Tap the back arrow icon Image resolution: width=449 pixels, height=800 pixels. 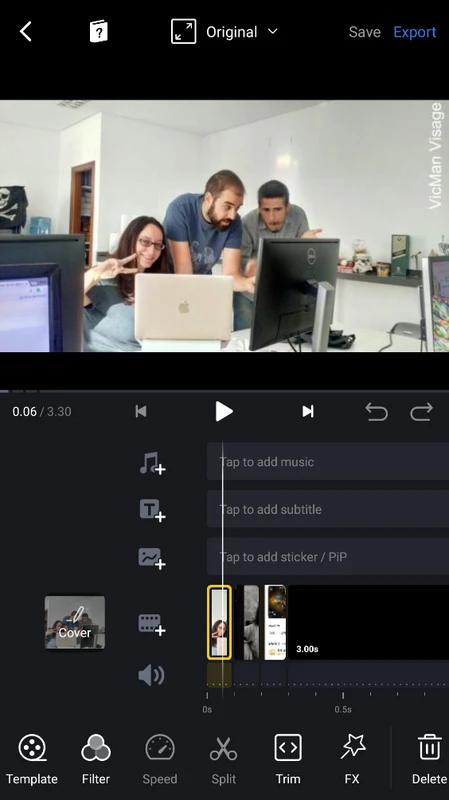point(26,32)
